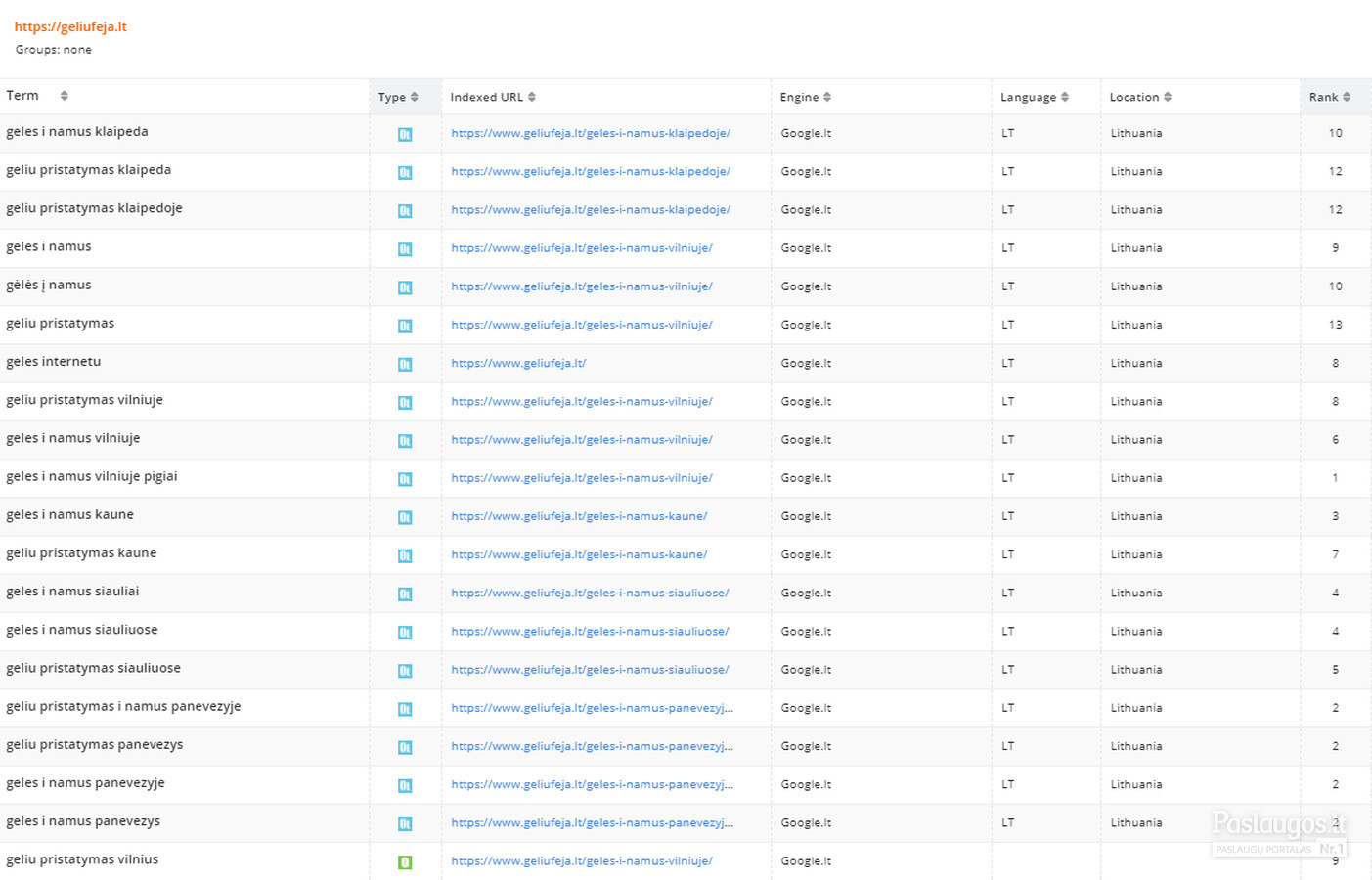Select term 'geliu pristatymas i namus panevezyje'
Screen dimensions: 1372x880
click(123, 706)
